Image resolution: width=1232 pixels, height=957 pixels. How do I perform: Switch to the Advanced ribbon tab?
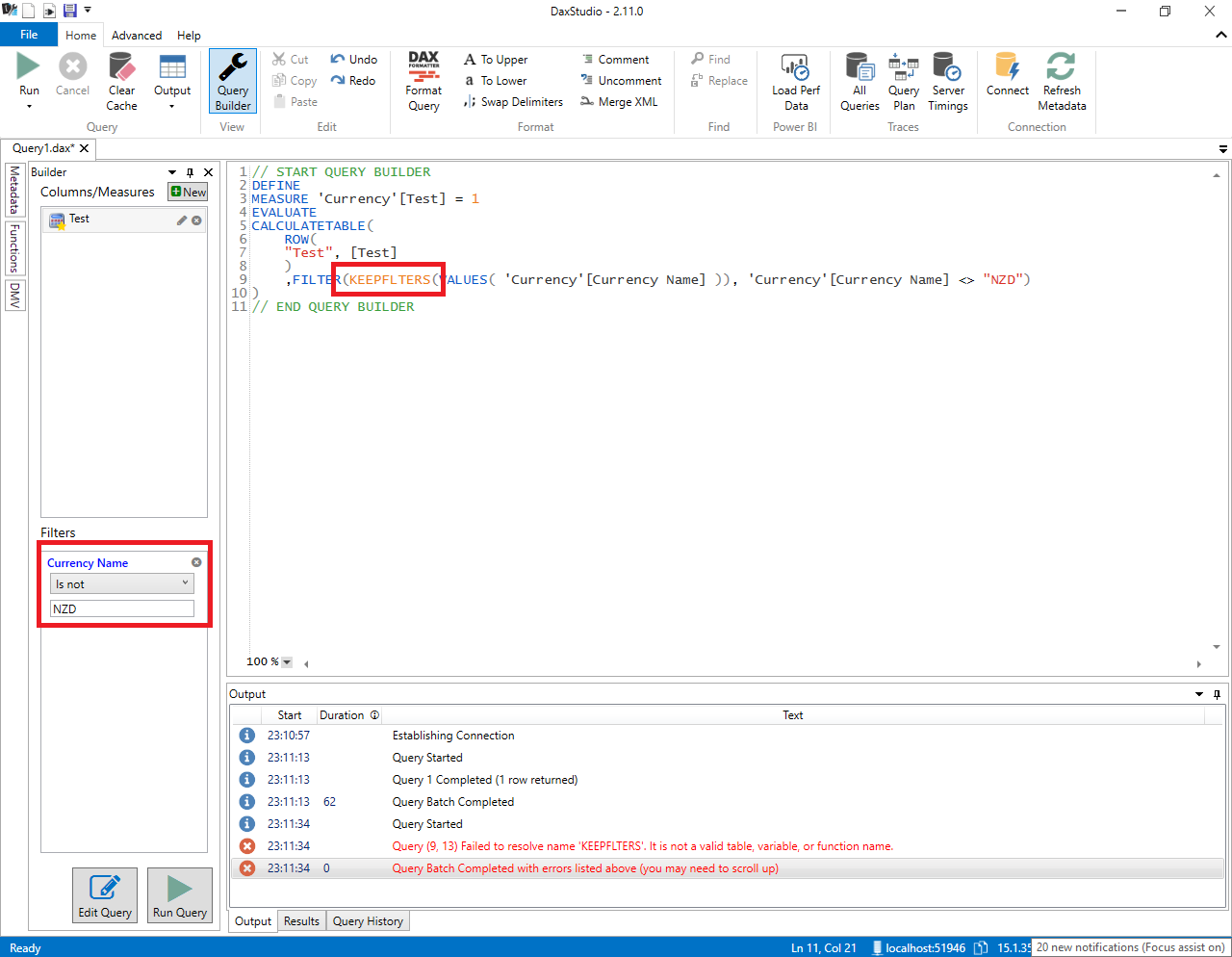tap(136, 35)
